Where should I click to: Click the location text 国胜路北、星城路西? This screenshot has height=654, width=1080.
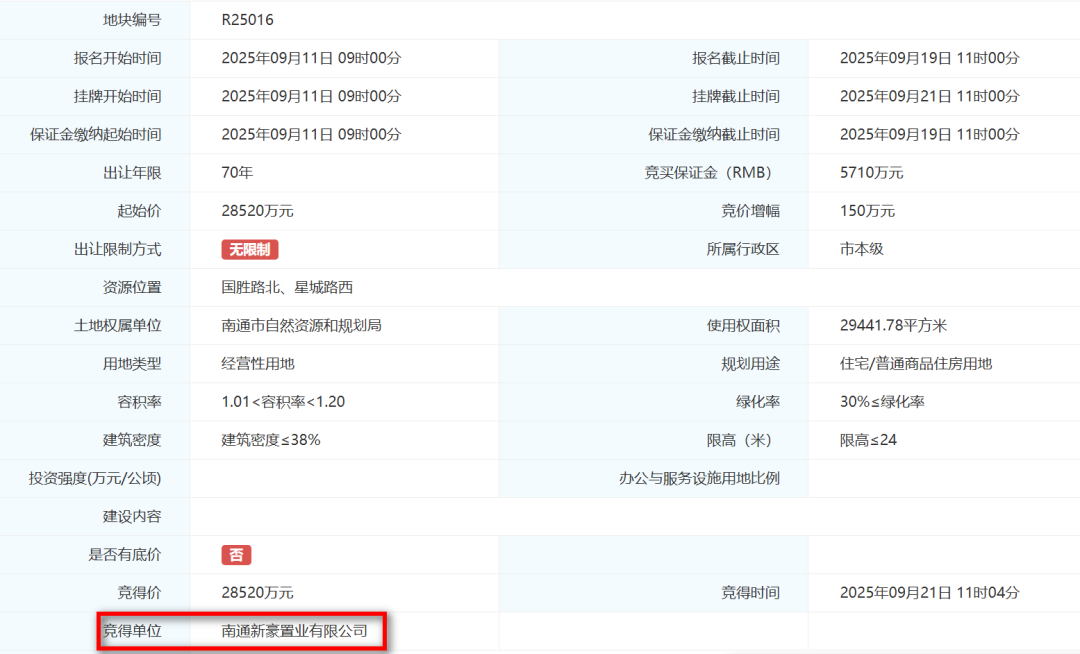tap(287, 287)
